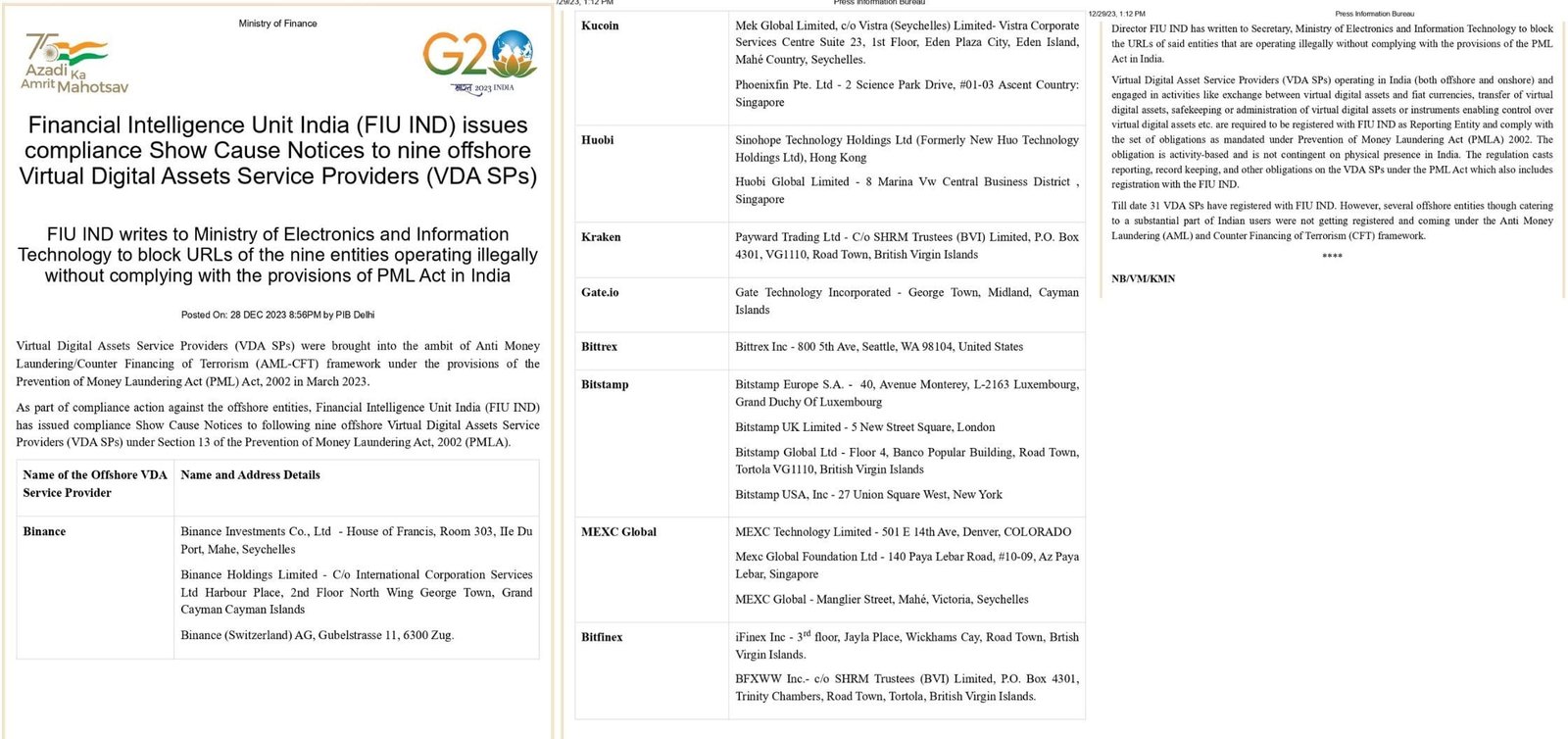Click the table header 'Name of the Offshore VDA Service Provider'
Image resolution: width=1568 pixels, height=739 pixels.
pos(95,484)
